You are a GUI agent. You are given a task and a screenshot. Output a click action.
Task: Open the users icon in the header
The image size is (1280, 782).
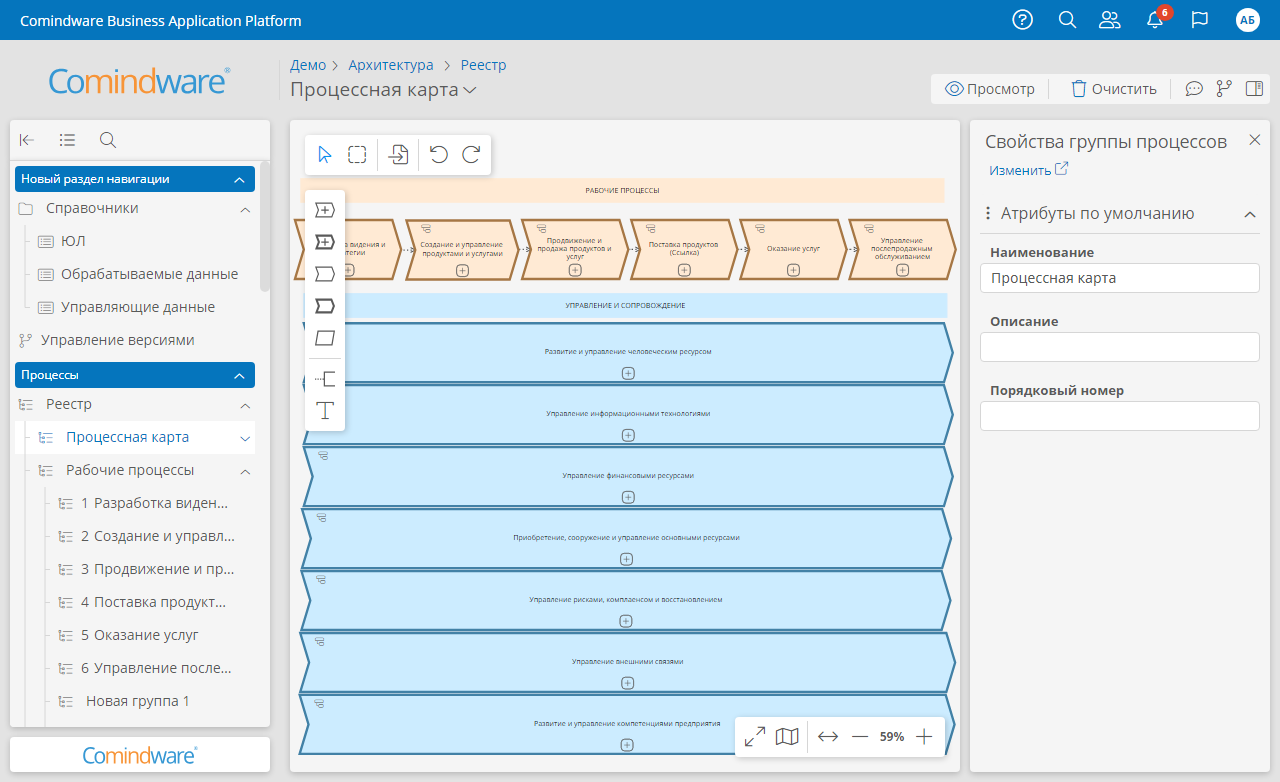click(x=1110, y=20)
